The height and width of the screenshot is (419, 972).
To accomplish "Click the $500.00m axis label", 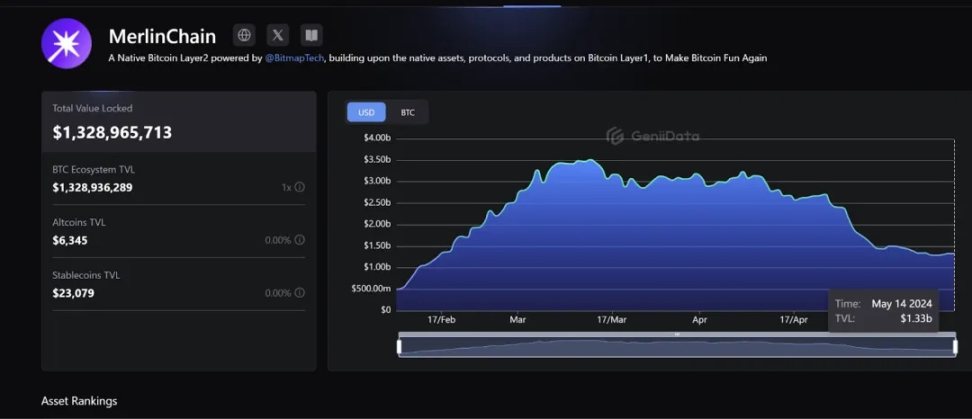I will (371, 288).
